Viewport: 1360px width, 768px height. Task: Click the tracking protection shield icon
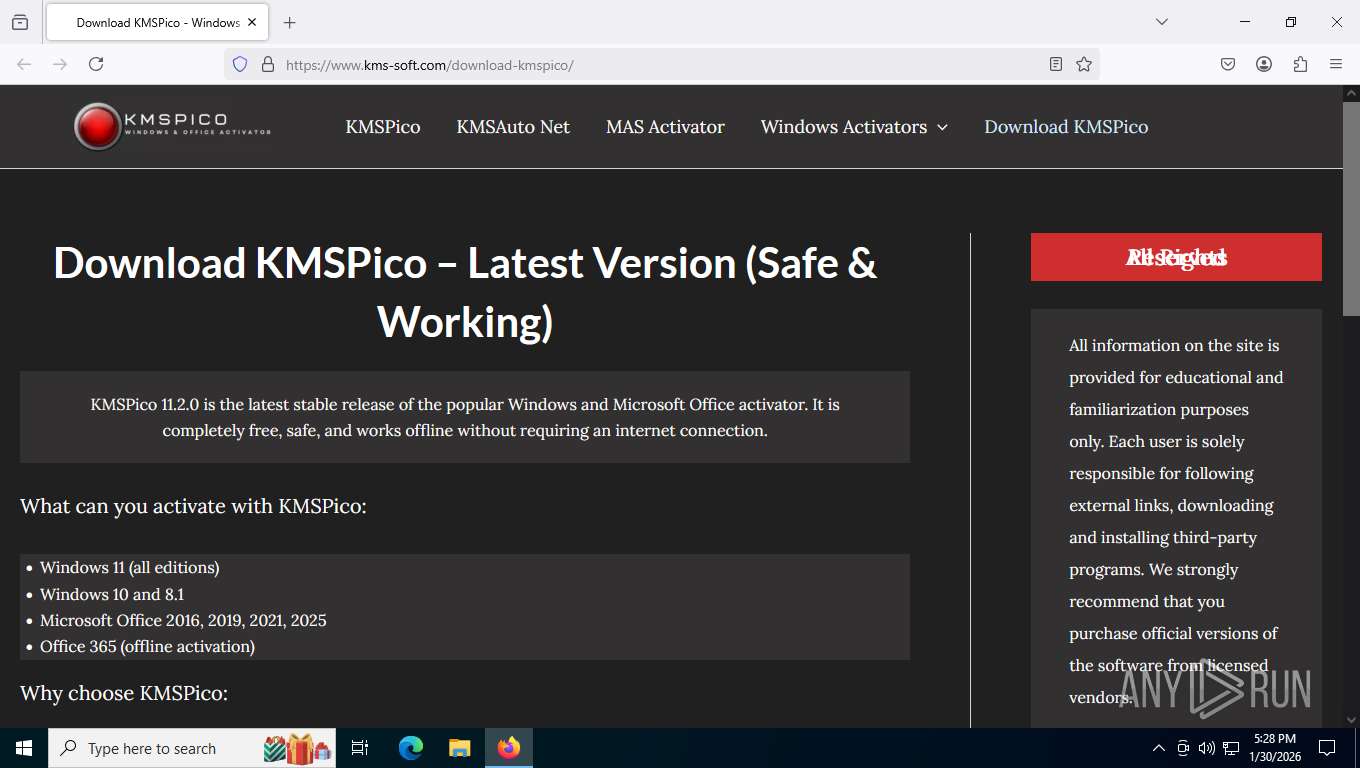[240, 64]
